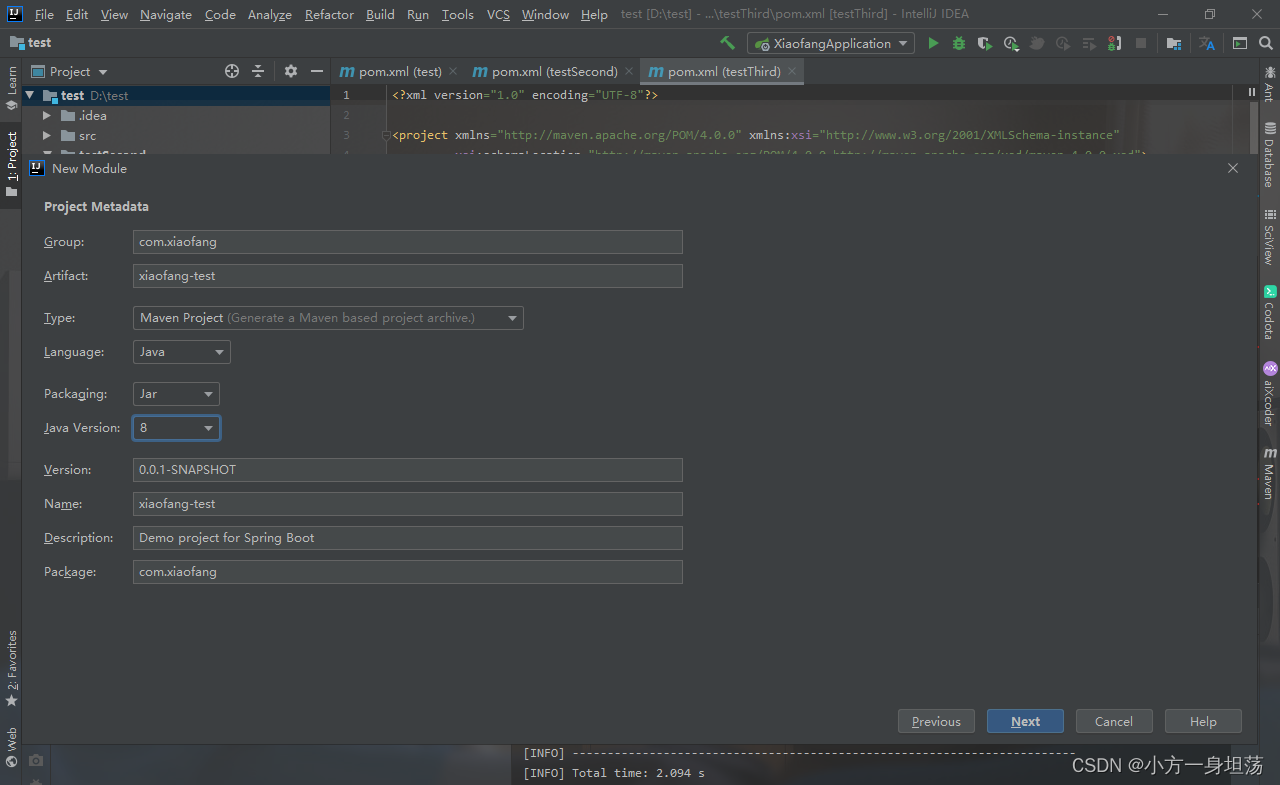Open XiaofangApplication run configuration dropdown

click(831, 43)
